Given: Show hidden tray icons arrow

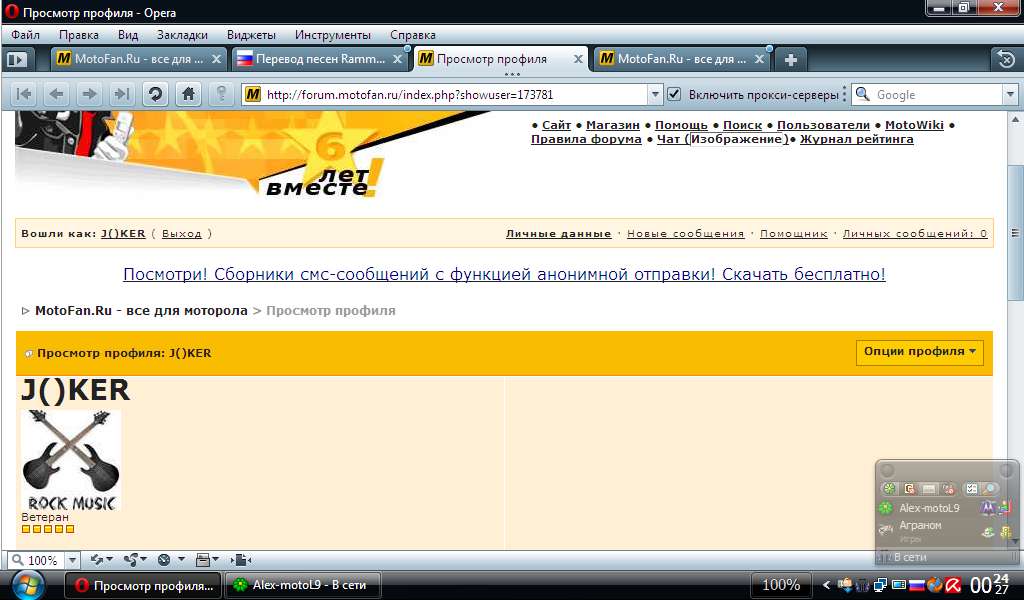Looking at the screenshot, I should [x=827, y=585].
